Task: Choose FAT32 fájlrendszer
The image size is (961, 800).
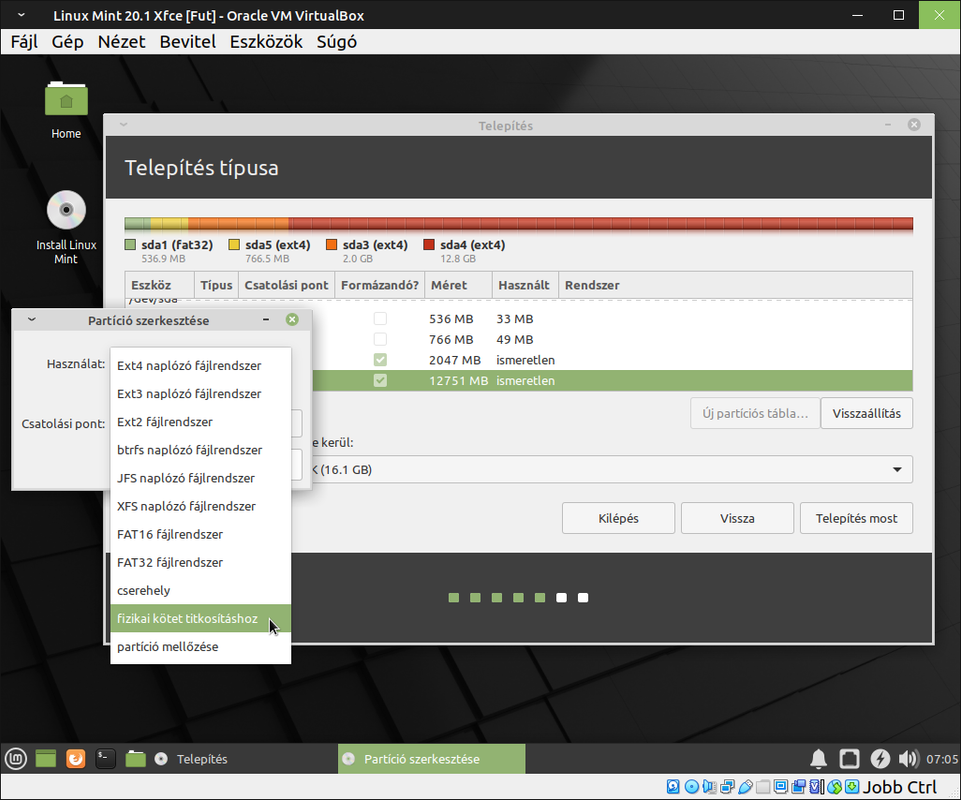Action: point(200,563)
